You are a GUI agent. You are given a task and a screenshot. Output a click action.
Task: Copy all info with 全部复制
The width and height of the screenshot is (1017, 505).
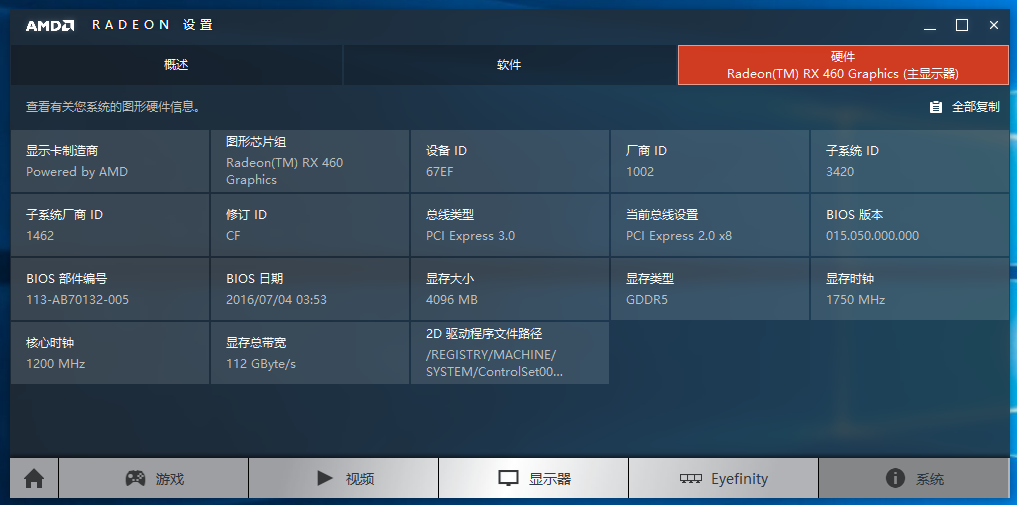click(x=975, y=107)
